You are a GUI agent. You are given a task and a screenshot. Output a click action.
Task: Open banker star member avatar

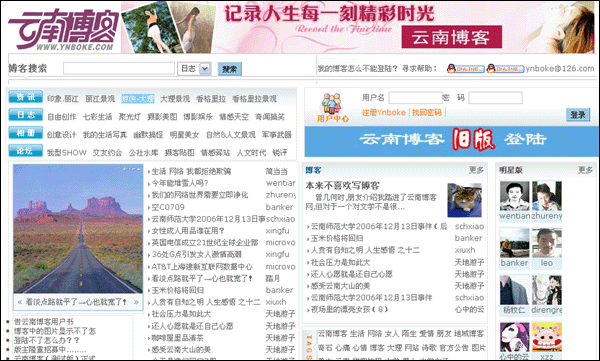(514, 243)
